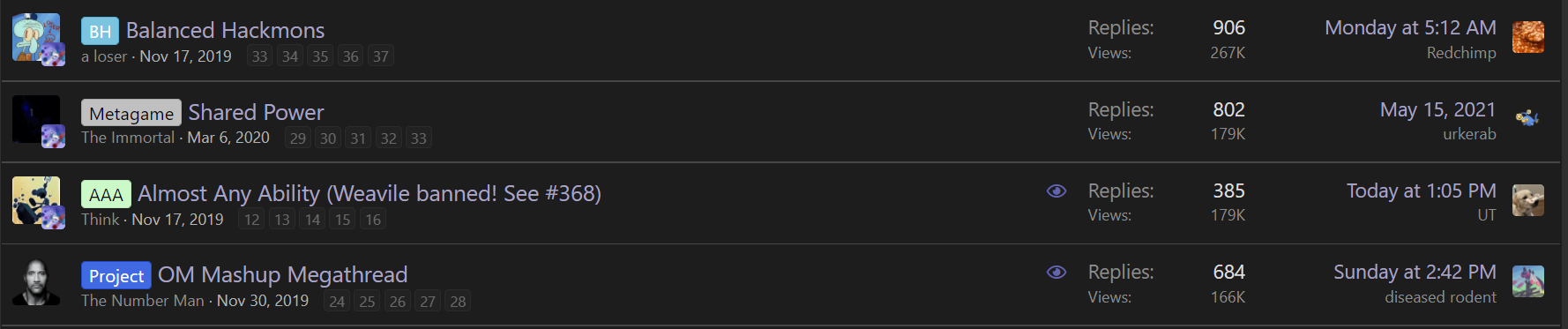Select the Metagame prefix tag
This screenshot has width=1568, height=329.
(131, 113)
